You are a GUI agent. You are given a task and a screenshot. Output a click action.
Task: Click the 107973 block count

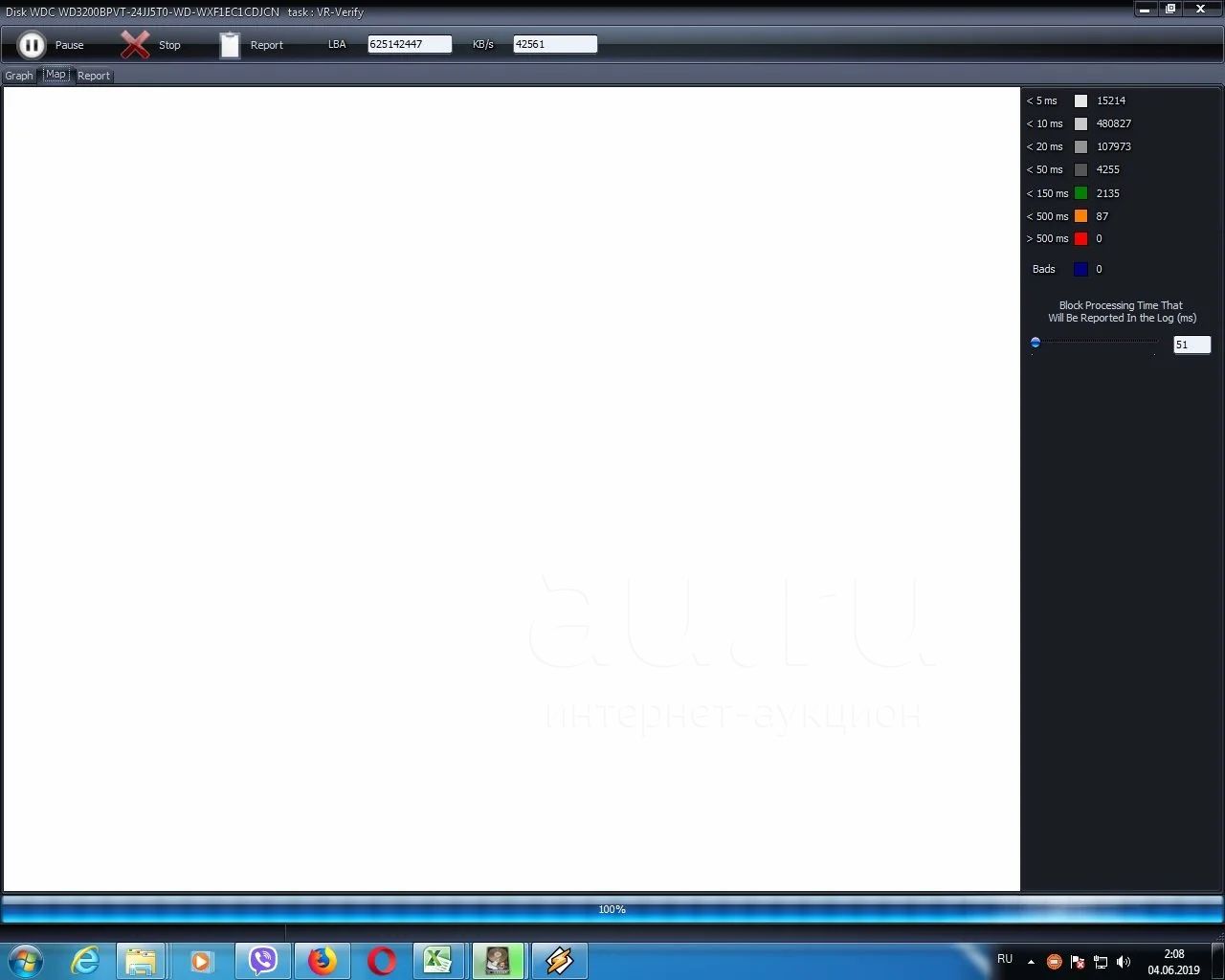point(1114,146)
